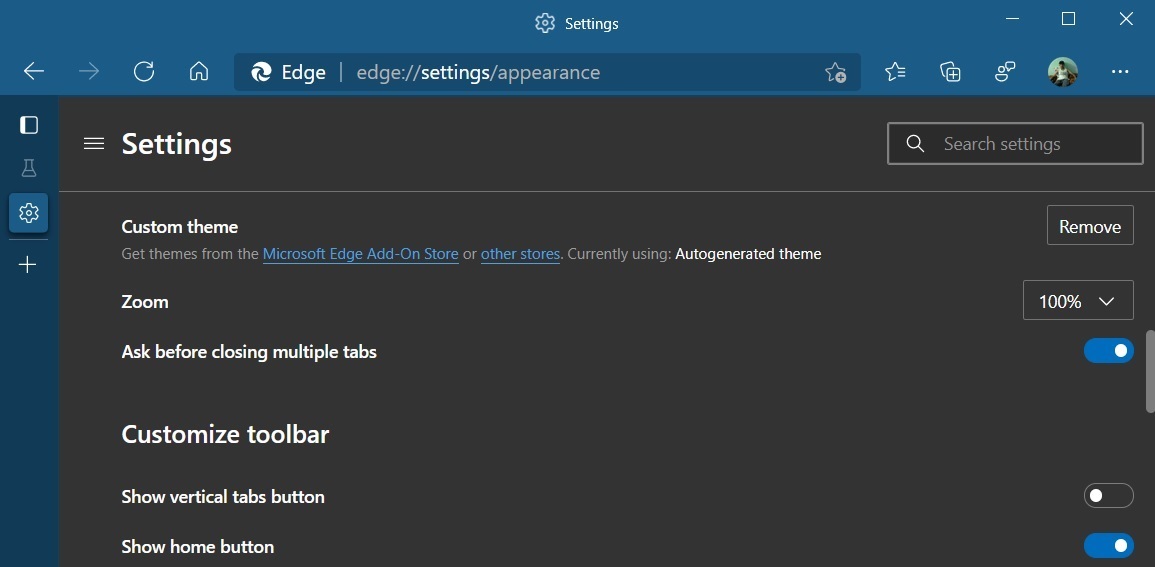Viewport: 1155px width, 567px height.
Task: Add this page to favorites star icon
Action: click(835, 73)
